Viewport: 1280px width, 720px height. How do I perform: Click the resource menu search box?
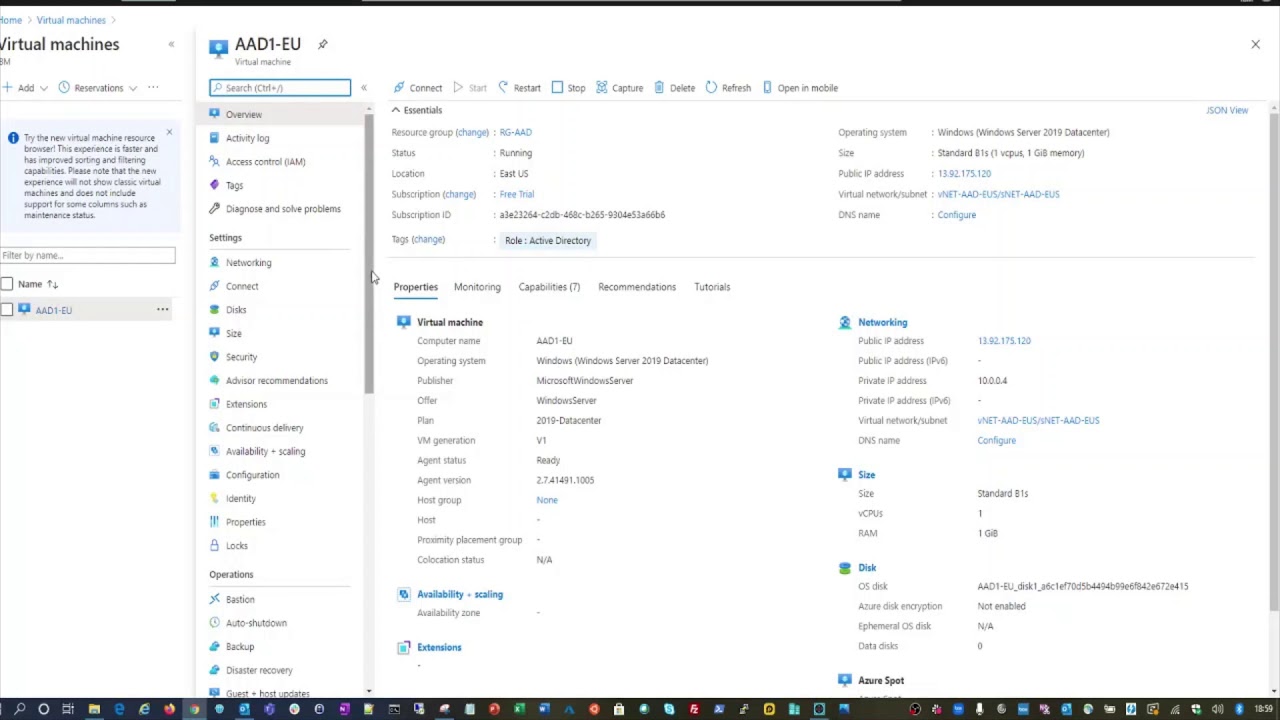pos(280,88)
